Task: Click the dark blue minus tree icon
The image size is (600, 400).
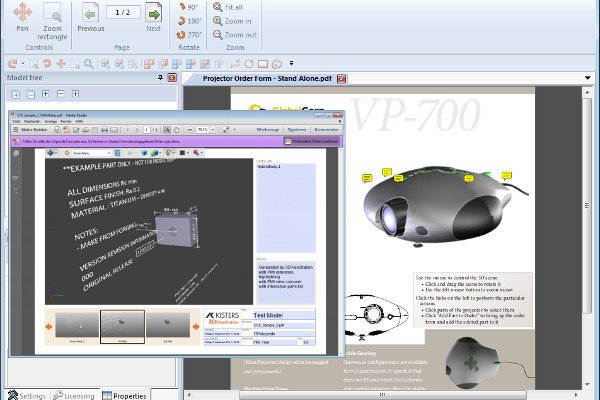Action: click(x=60, y=94)
